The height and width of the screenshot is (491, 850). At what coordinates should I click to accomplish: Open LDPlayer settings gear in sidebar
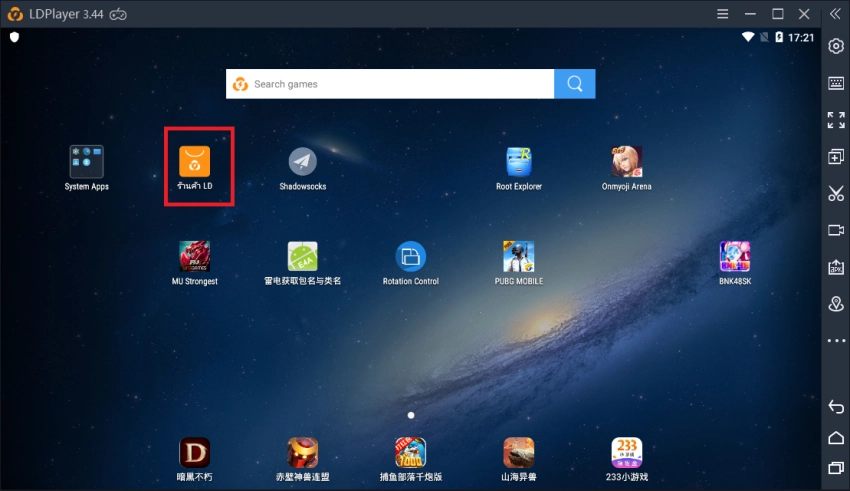[836, 46]
